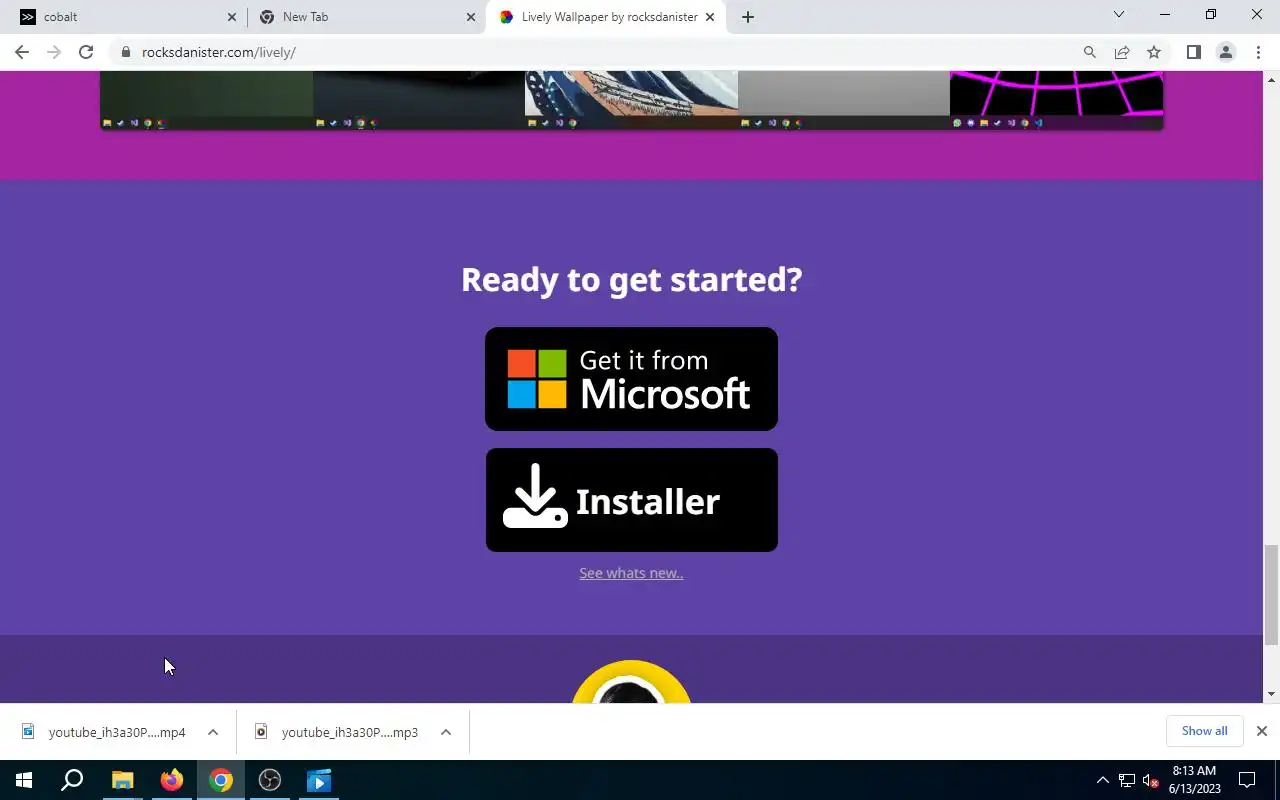Get Lively from Microsoft Store
Image resolution: width=1280 pixels, height=800 pixels.
coord(631,379)
